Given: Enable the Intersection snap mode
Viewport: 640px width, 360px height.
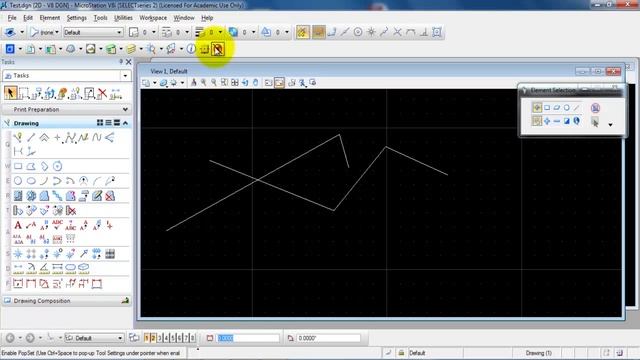Looking at the screenshot, I should [x=397, y=32].
